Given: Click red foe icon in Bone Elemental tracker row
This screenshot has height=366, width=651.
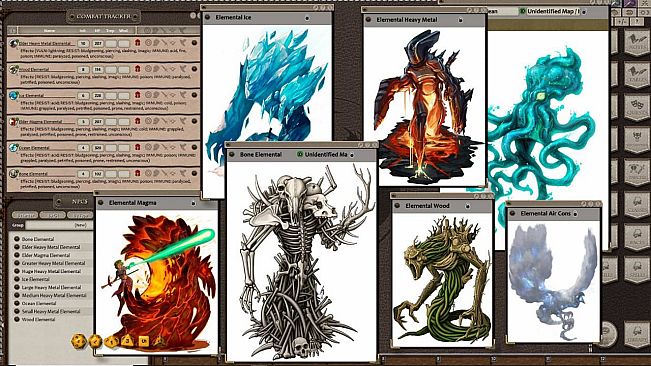Looking at the screenshot, I should coord(137,173).
